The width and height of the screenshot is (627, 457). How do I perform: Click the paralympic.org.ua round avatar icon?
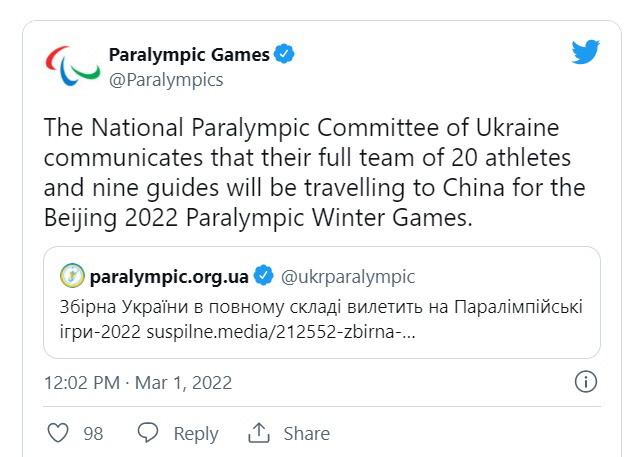[x=72, y=275]
